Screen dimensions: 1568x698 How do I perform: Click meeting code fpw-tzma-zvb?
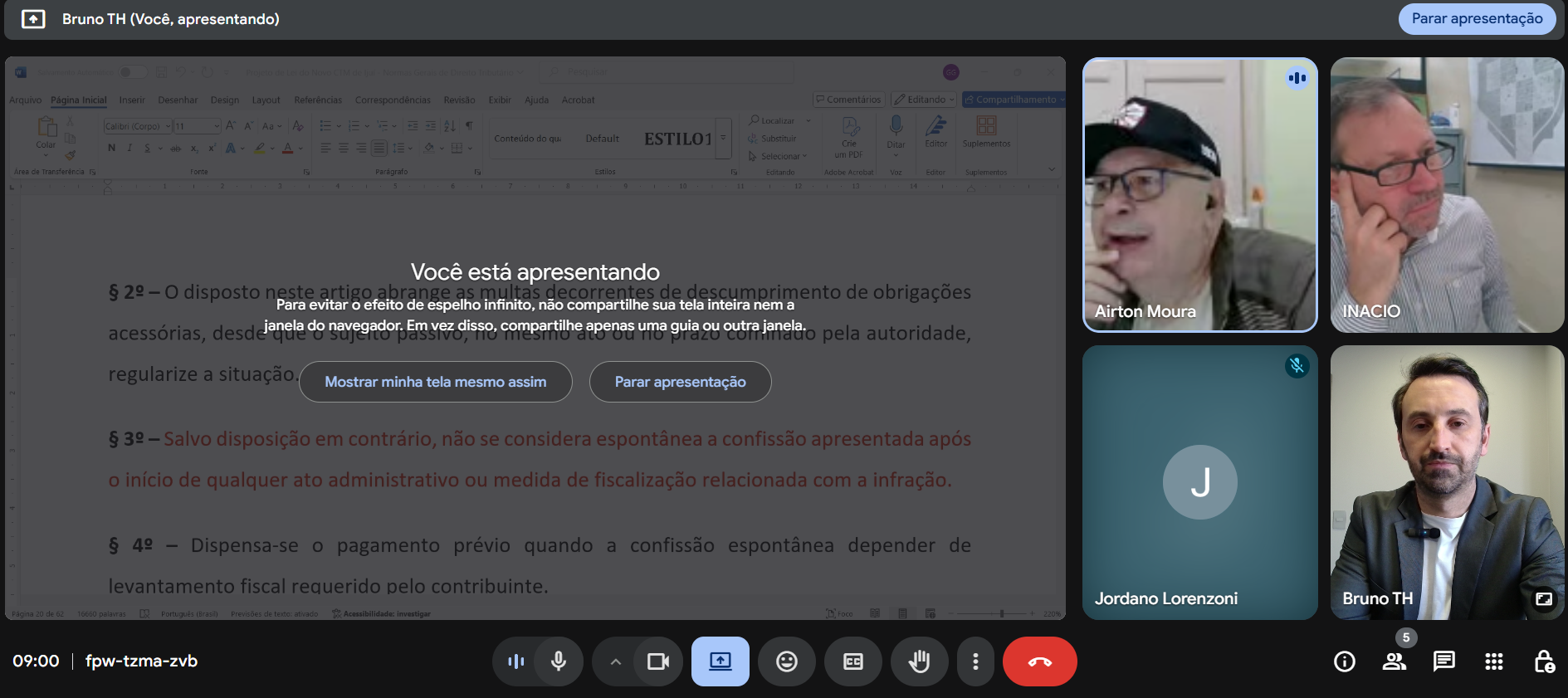point(141,661)
